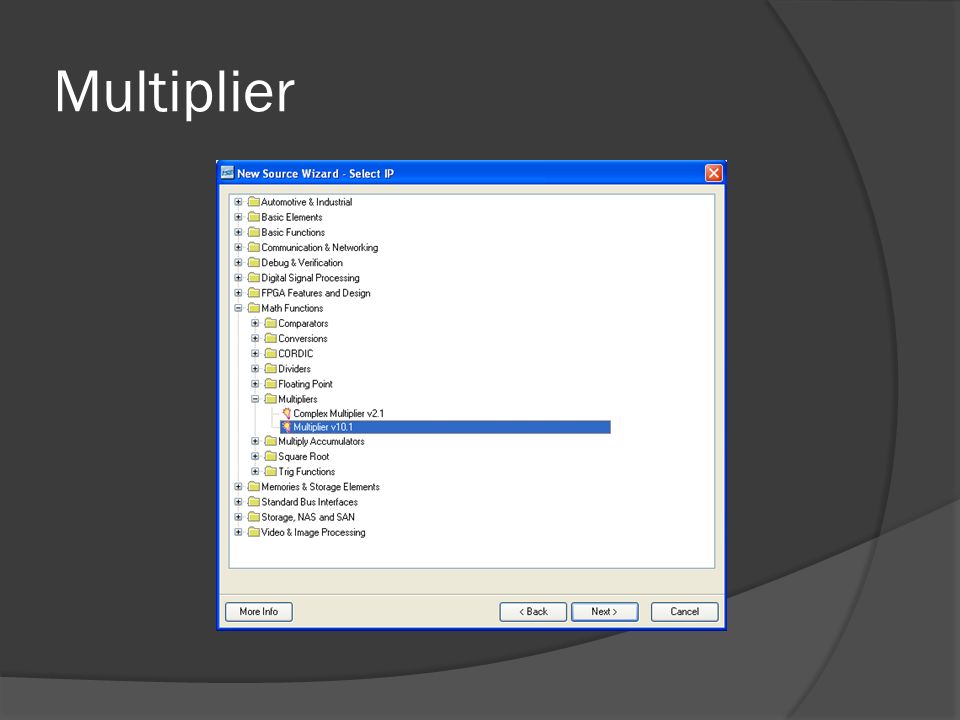This screenshot has width=960, height=720.
Task: Click the New Source Wizard title bar icon
Action: coord(228,173)
